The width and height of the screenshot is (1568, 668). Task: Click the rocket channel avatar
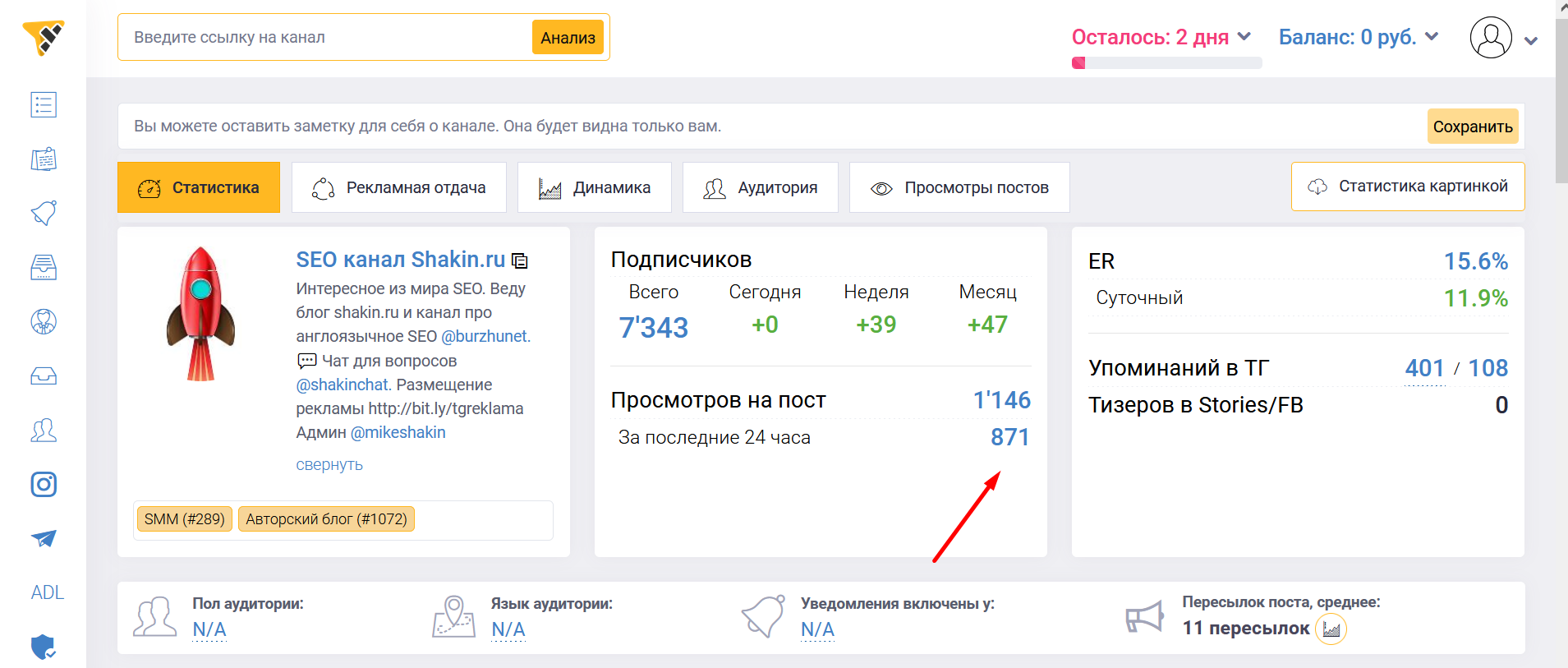pos(200,313)
